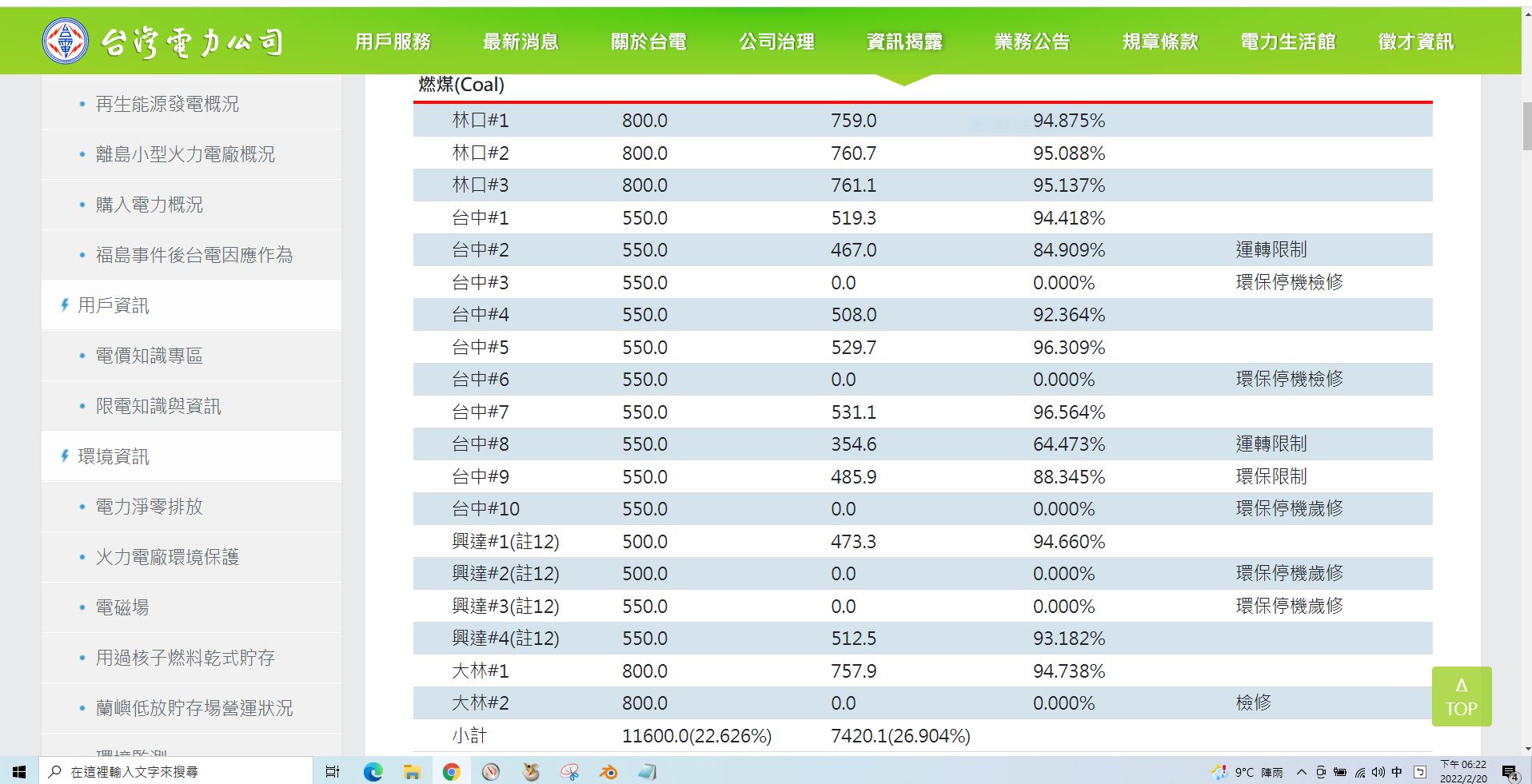Open the 電力生活館 menu
1532x784 pixels.
[1288, 42]
